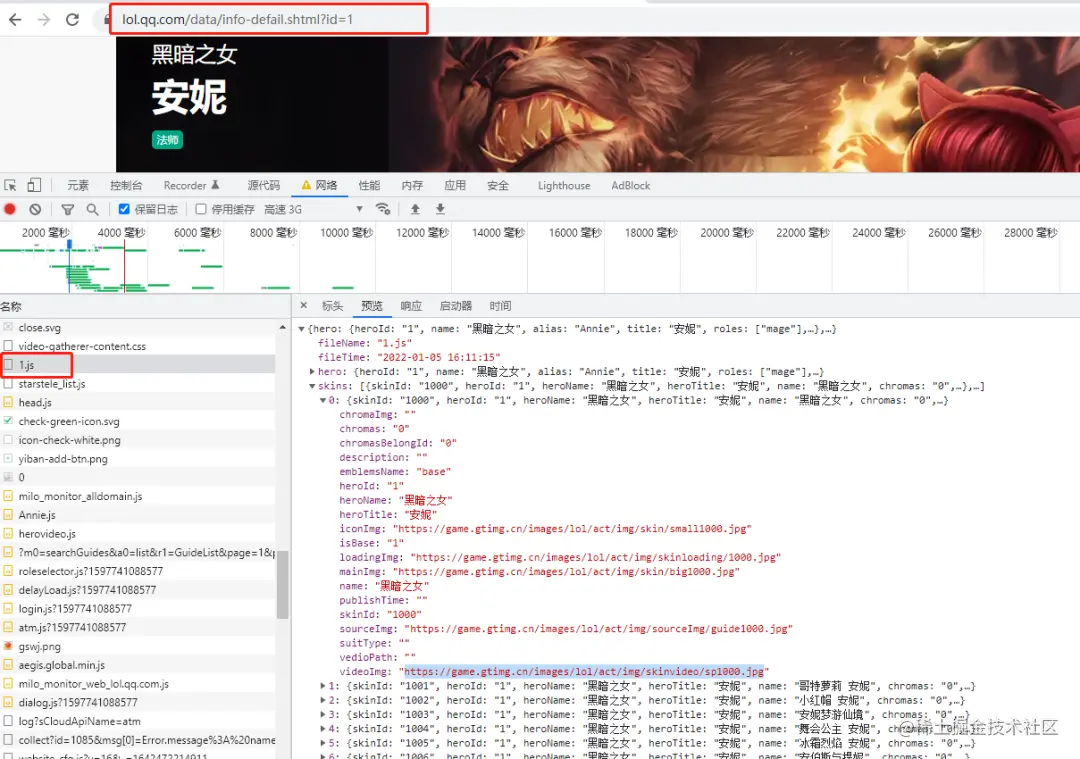Open the 应用 panel tab
This screenshot has width=1080, height=759.
(x=455, y=185)
